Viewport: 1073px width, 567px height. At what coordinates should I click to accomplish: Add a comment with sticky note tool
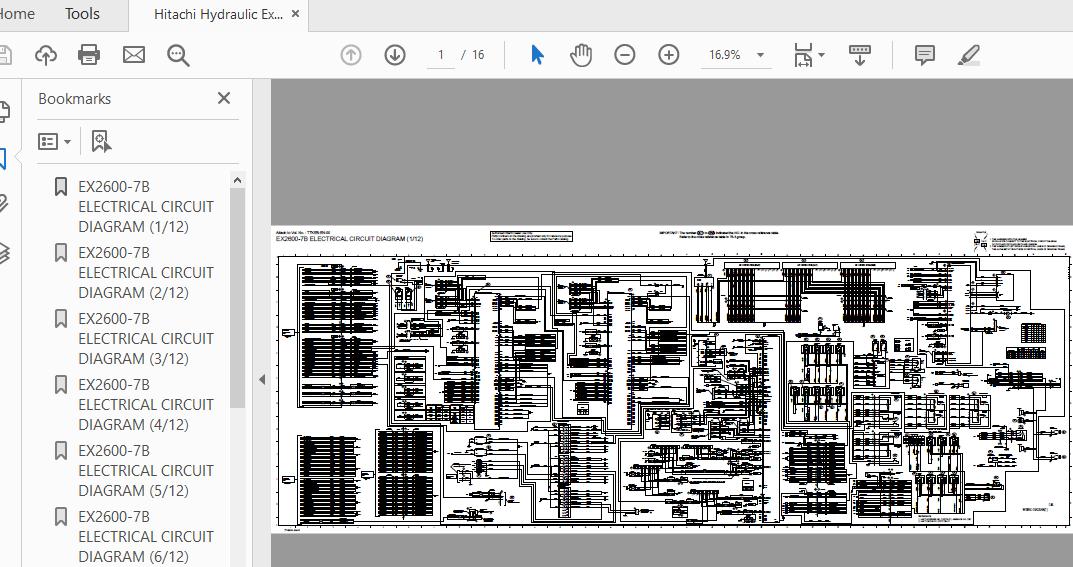[925, 55]
